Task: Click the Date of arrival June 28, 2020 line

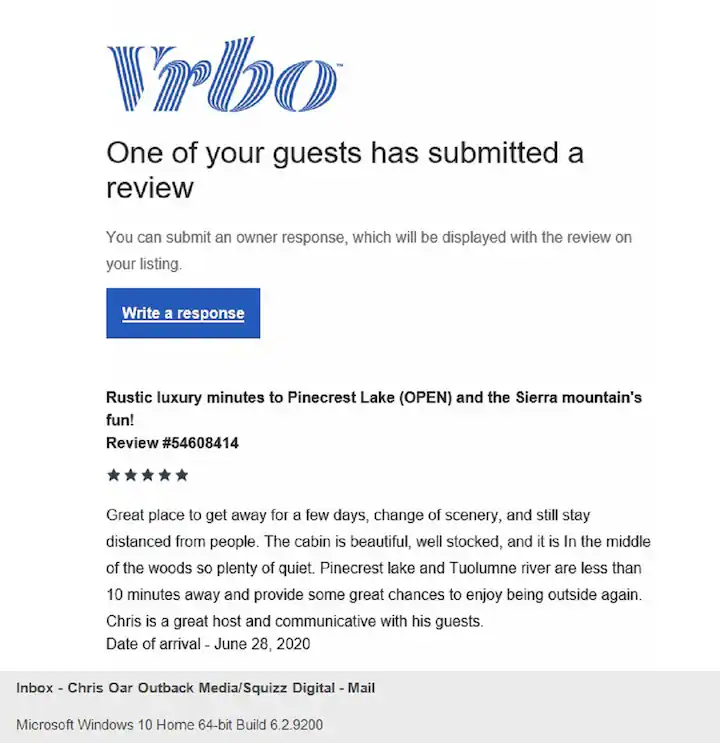Action: click(x=208, y=645)
